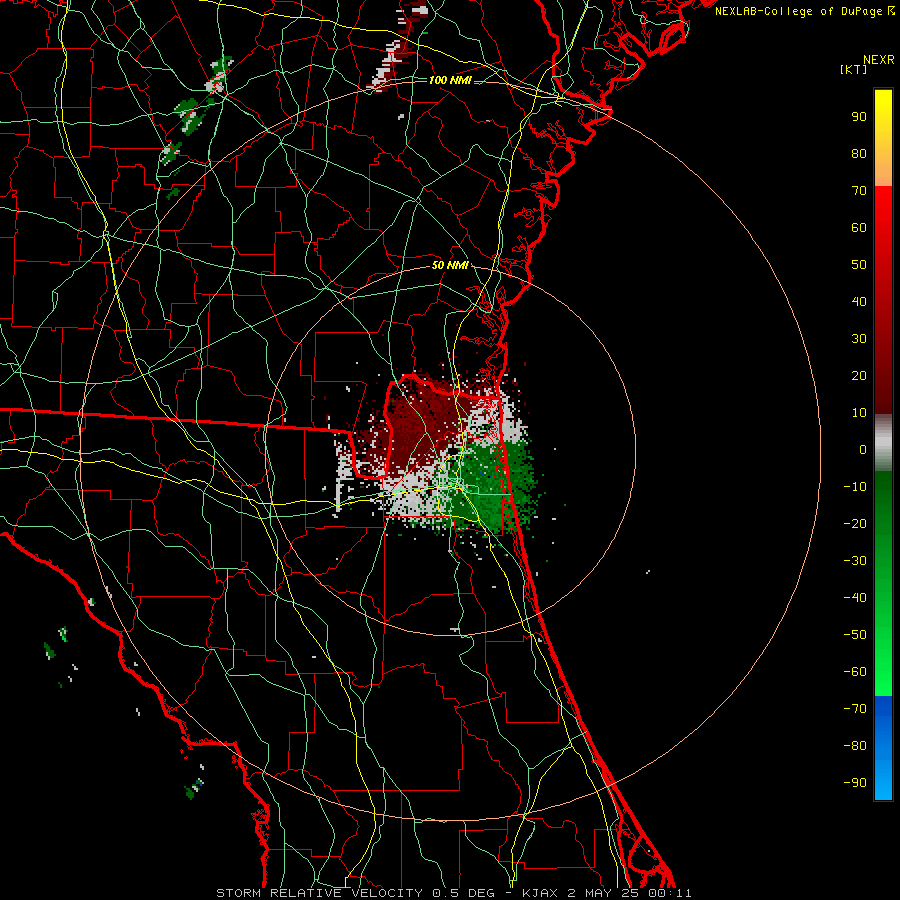Image resolution: width=900 pixels, height=900 pixels.
Task: Select the -60 value on velocity scale
Action: tap(855, 672)
